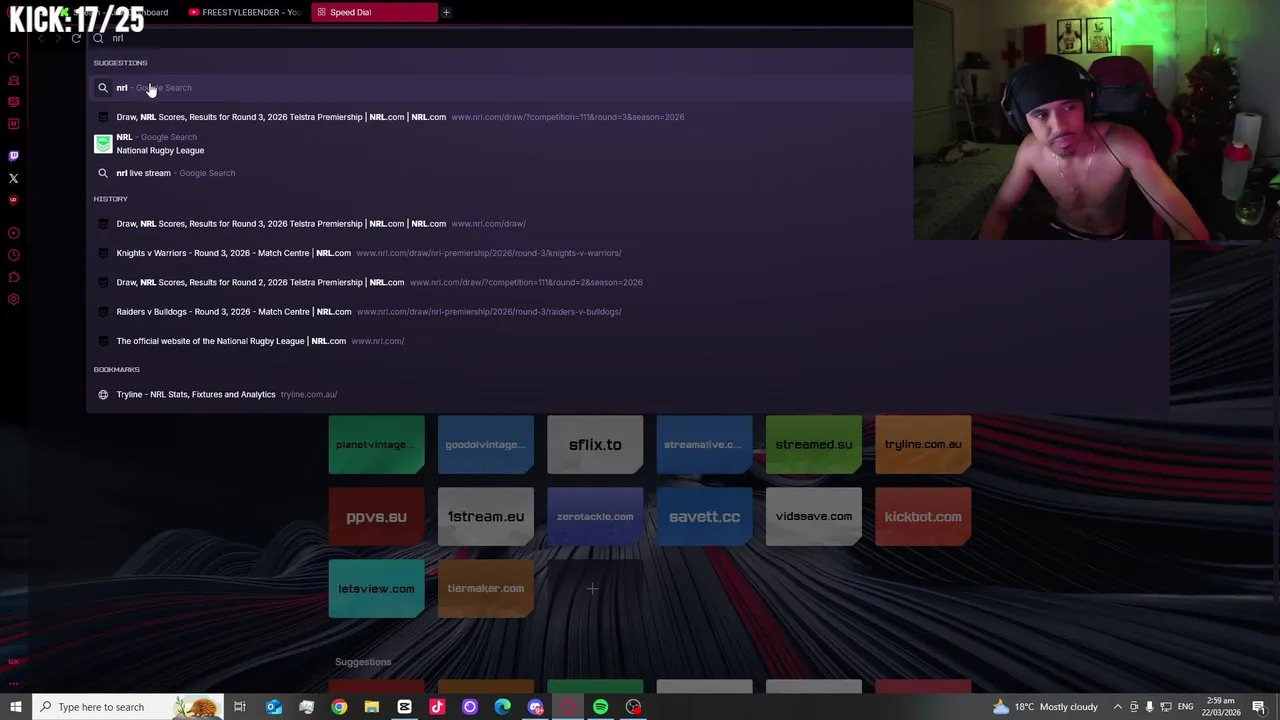Open the Player icon in the sidebar
Viewport: 1280px width, 720px height.
(13, 233)
